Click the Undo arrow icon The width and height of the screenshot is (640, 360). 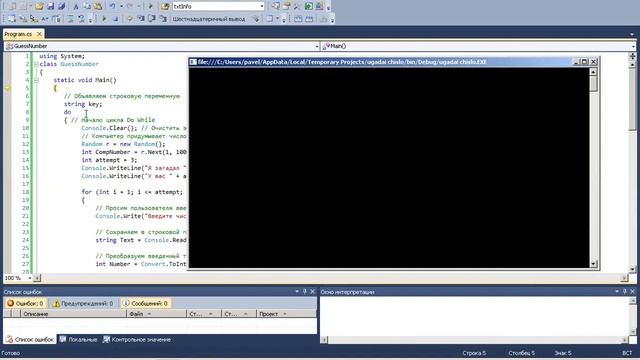[x=112, y=6]
